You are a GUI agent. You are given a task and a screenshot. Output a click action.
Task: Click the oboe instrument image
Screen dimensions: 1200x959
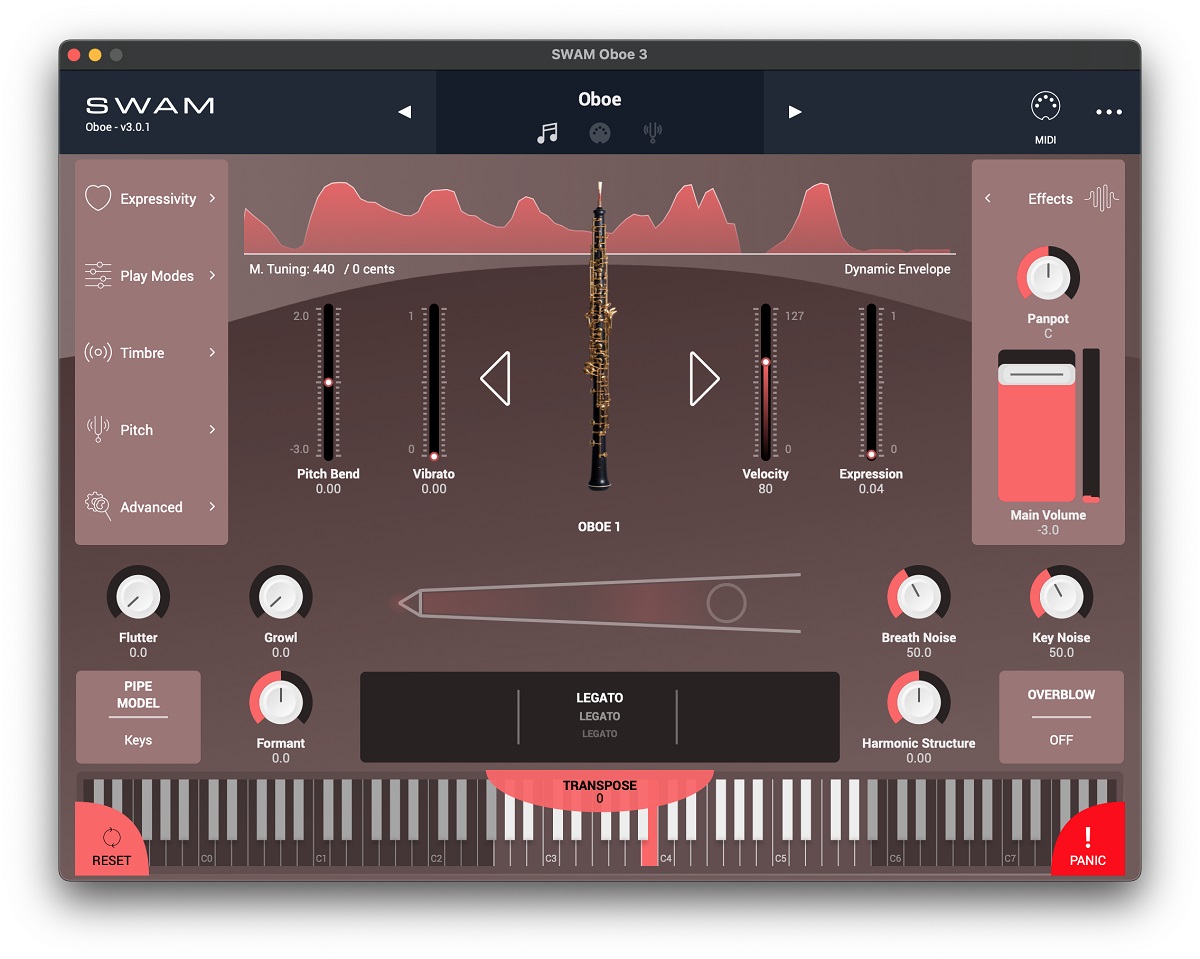pos(600,336)
